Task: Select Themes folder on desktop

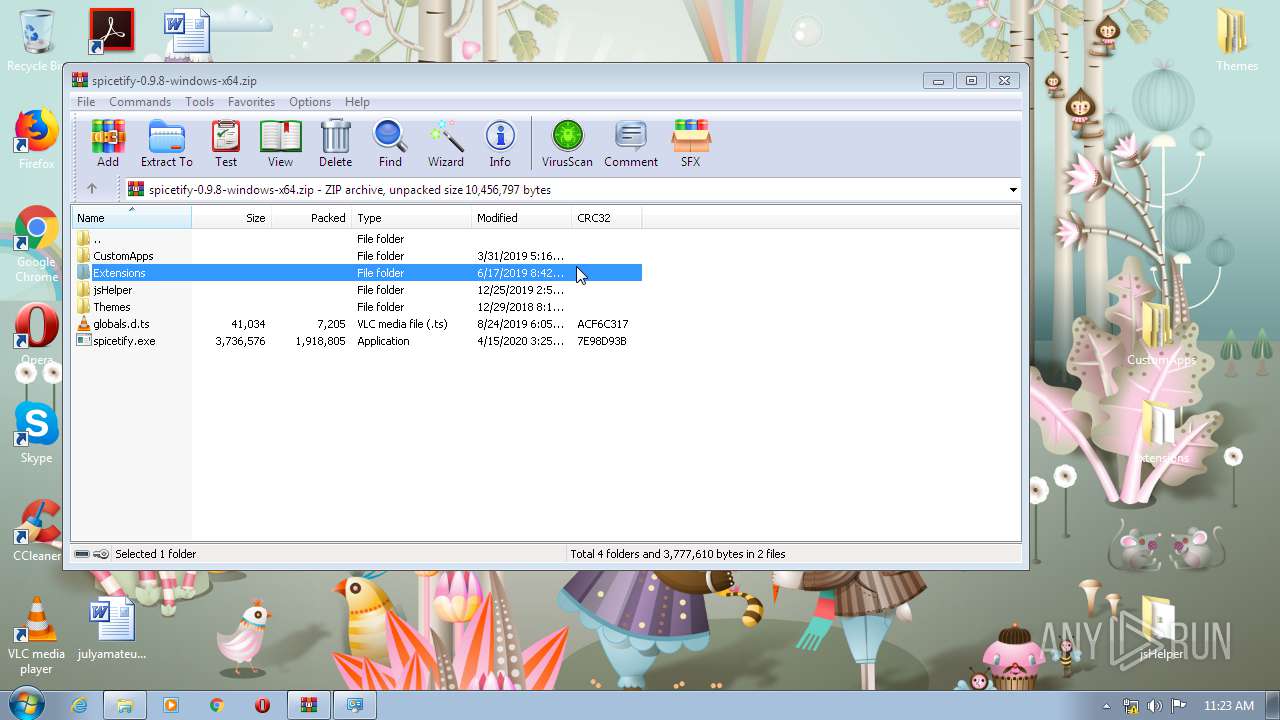Action: click(x=1237, y=38)
